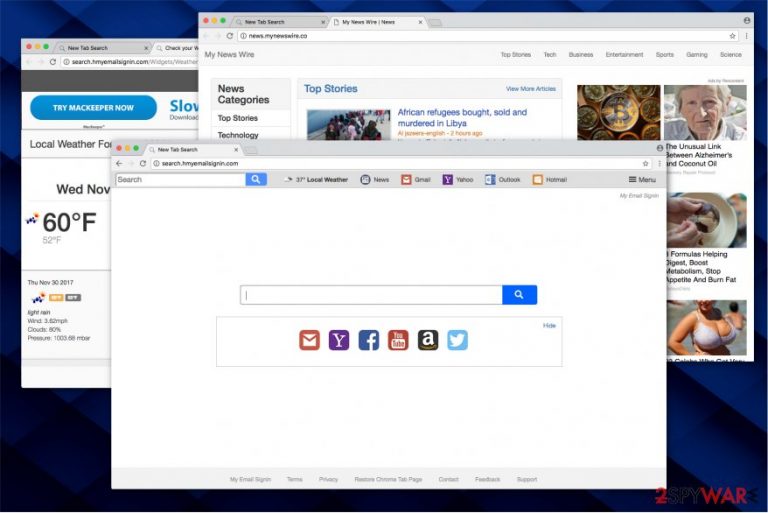Image resolution: width=768 pixels, height=513 pixels.
Task: Open the YouTube shortcut icon
Action: click(x=398, y=340)
